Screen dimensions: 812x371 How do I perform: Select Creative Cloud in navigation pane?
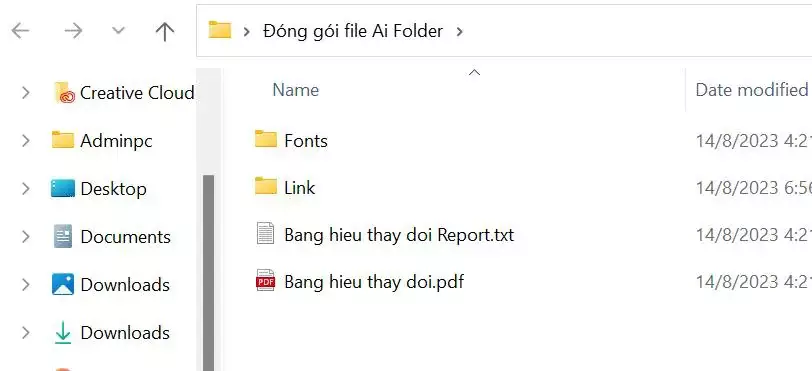[x=137, y=93]
